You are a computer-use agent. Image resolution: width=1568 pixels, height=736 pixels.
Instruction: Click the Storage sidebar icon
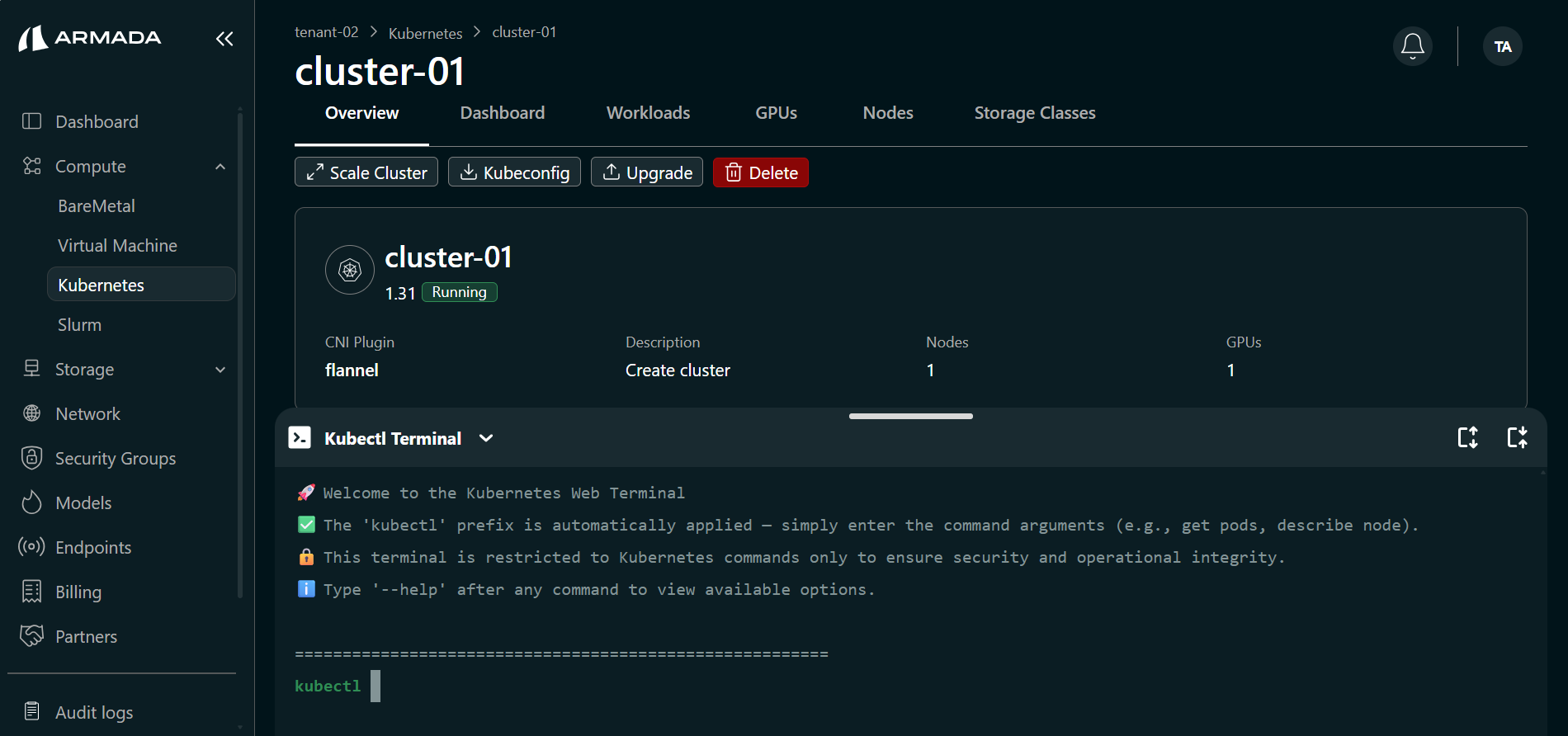click(x=31, y=369)
